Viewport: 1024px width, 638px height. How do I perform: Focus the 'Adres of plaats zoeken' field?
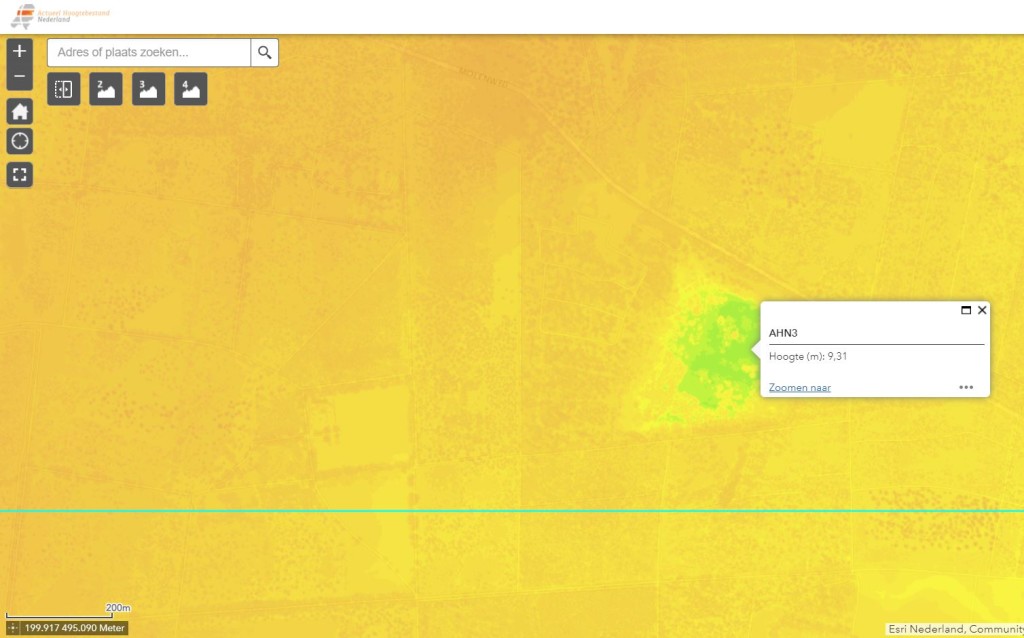pos(149,52)
